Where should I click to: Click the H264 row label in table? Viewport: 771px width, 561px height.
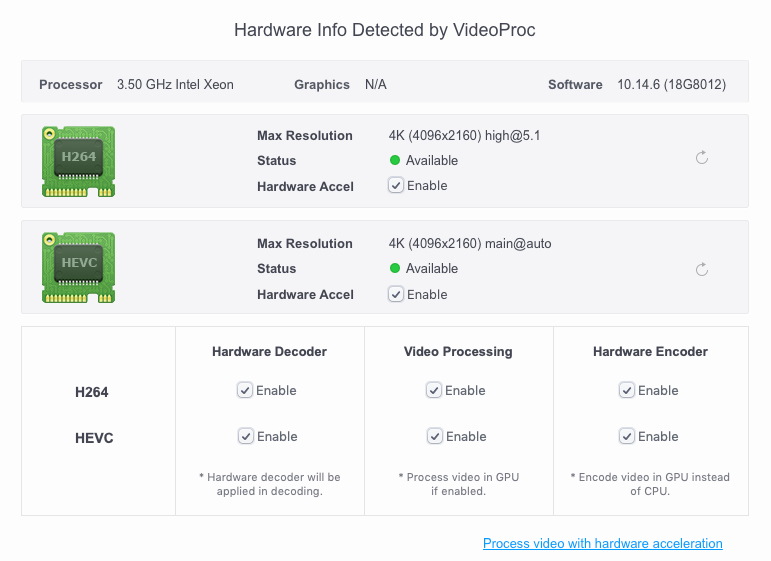(x=92, y=392)
